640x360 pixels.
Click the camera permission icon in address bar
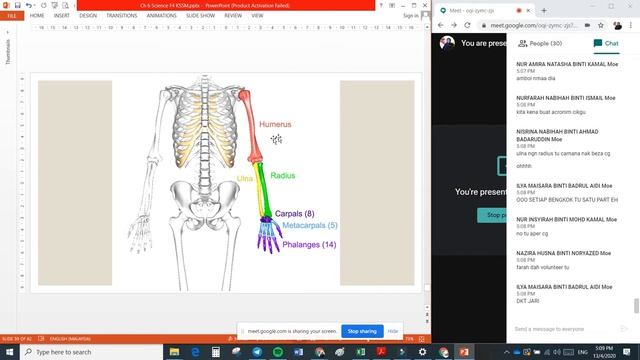587,25
